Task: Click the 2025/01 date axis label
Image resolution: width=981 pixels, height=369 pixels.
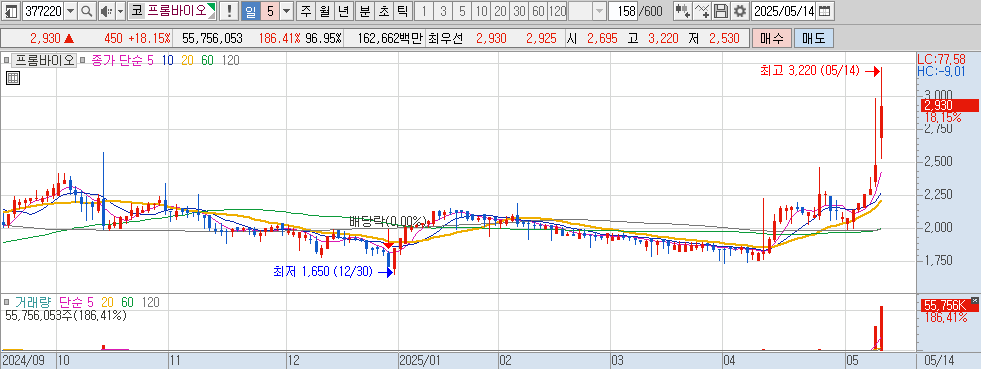Action: 420,361
